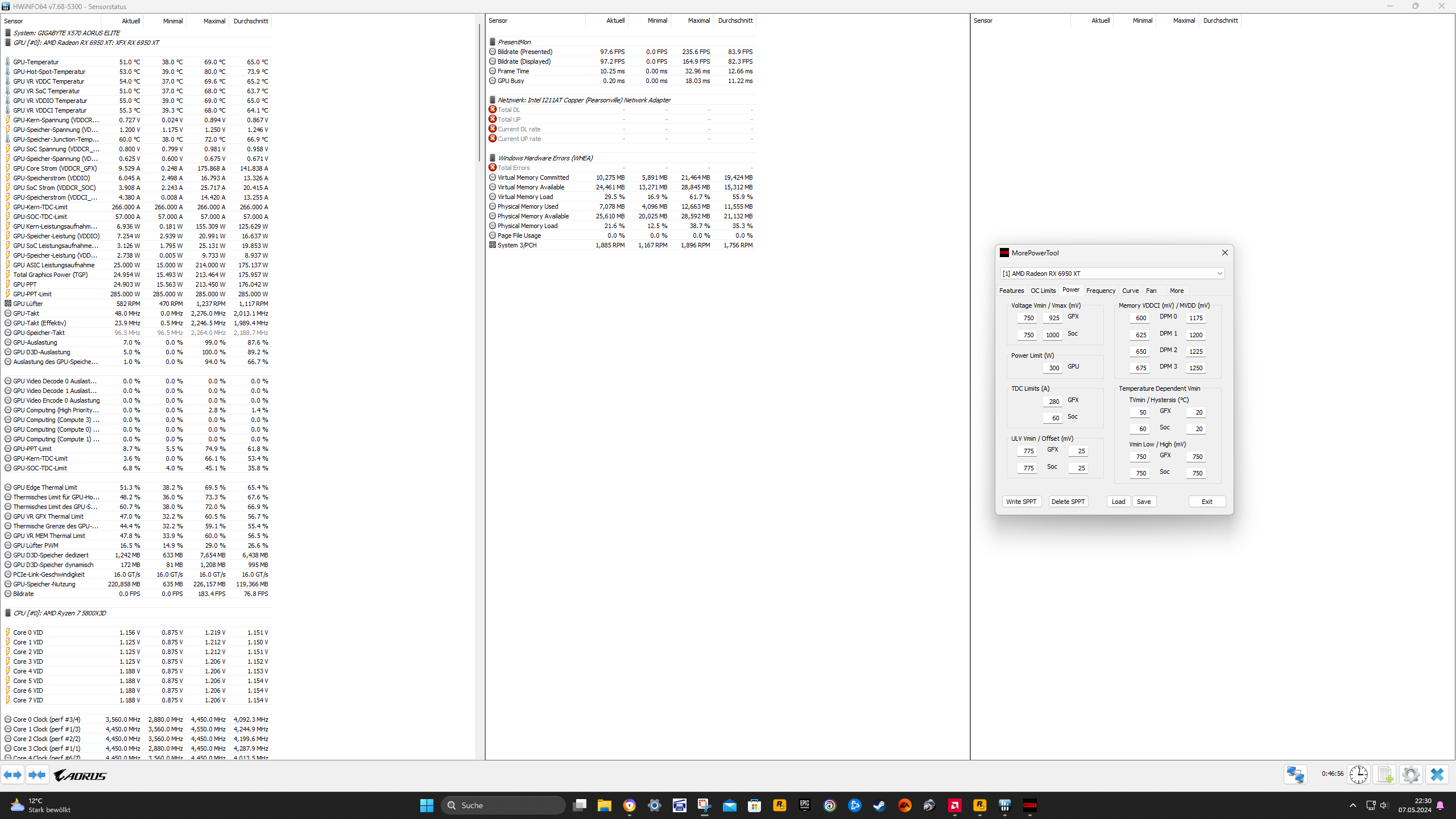The width and height of the screenshot is (1456, 819).
Task: Click the Write SPPT button
Action: coord(1021,502)
